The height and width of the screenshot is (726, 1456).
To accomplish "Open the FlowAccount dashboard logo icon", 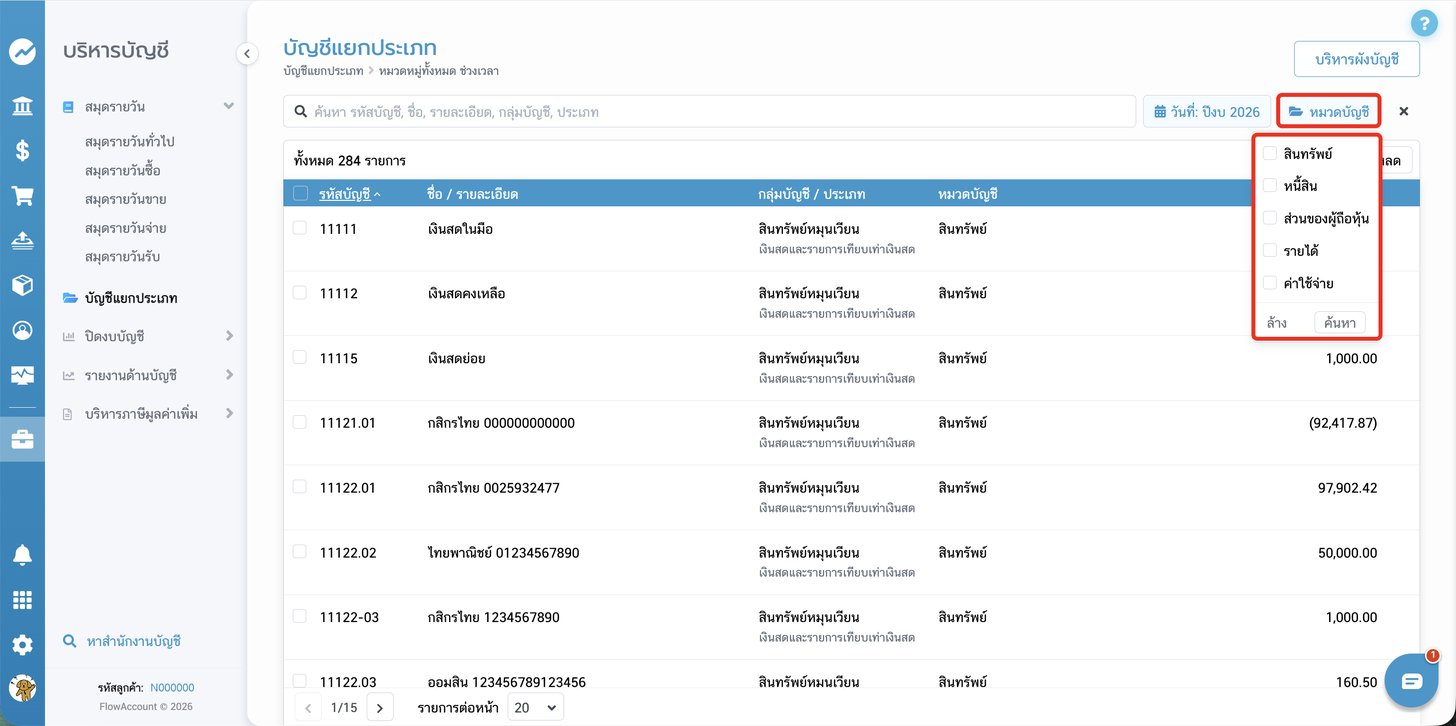I will (22, 52).
